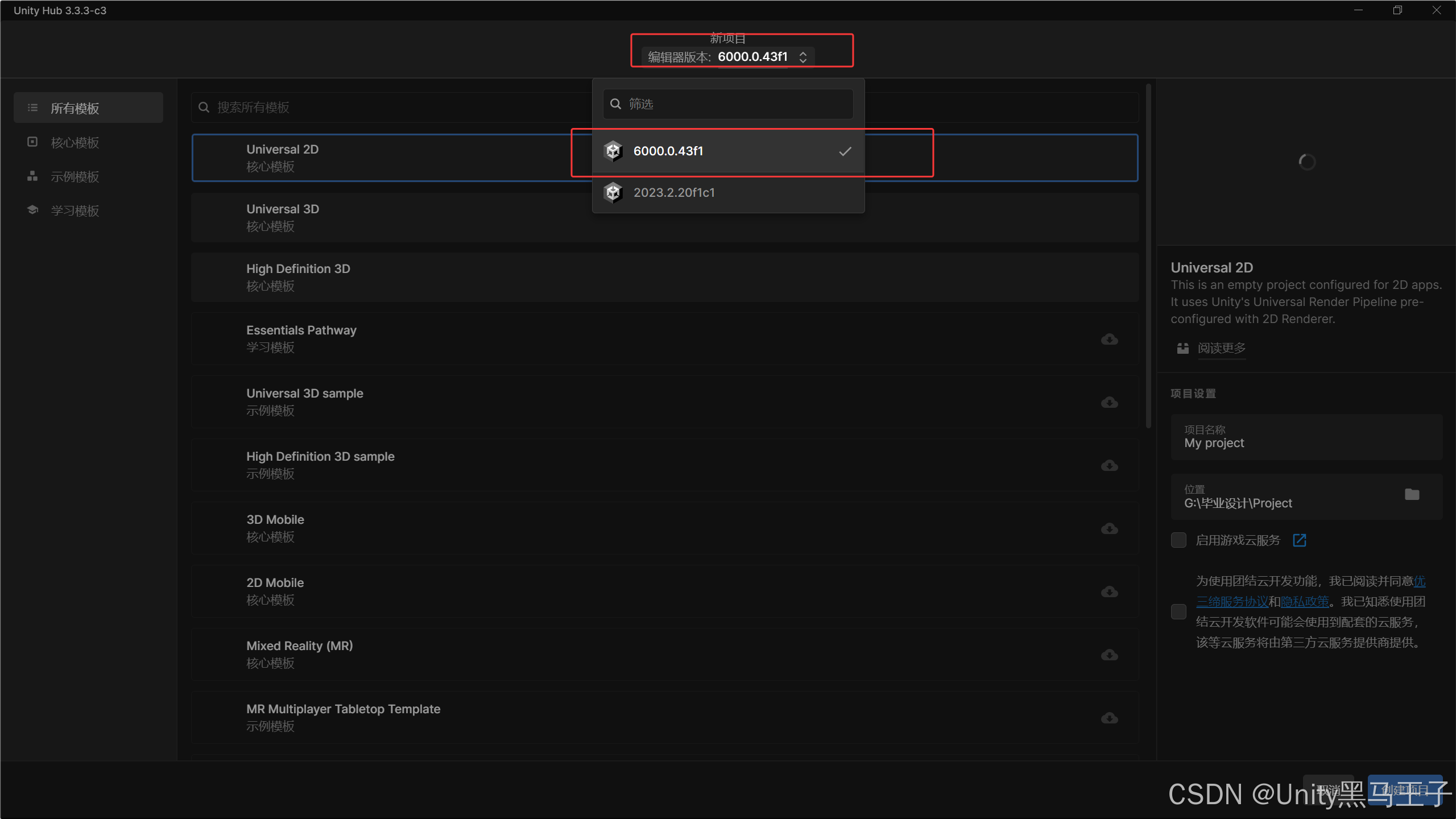The height and width of the screenshot is (819, 1456).
Task: Click Unity logo icon for 2023.2.20f1c1
Action: 613,193
